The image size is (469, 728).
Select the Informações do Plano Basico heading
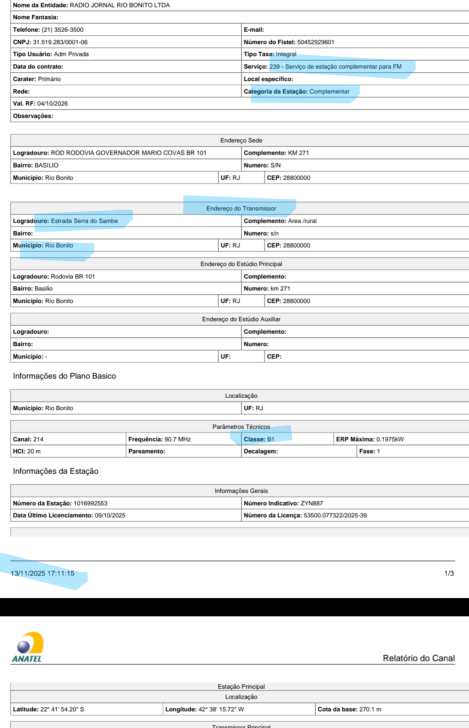click(65, 376)
